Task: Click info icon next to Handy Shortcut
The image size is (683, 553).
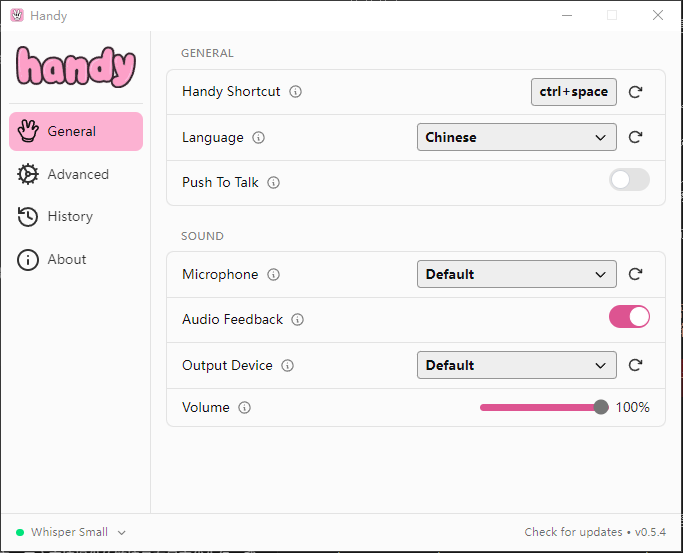Action: [295, 92]
